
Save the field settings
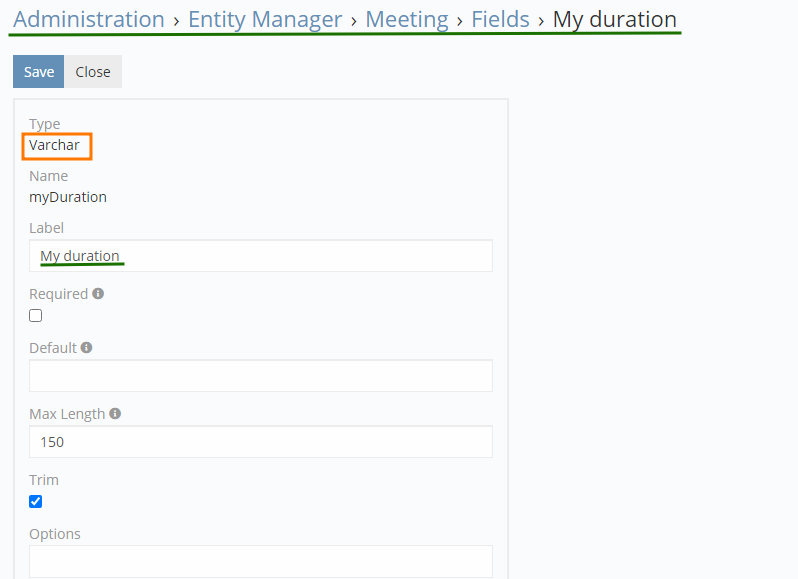[x=39, y=72]
